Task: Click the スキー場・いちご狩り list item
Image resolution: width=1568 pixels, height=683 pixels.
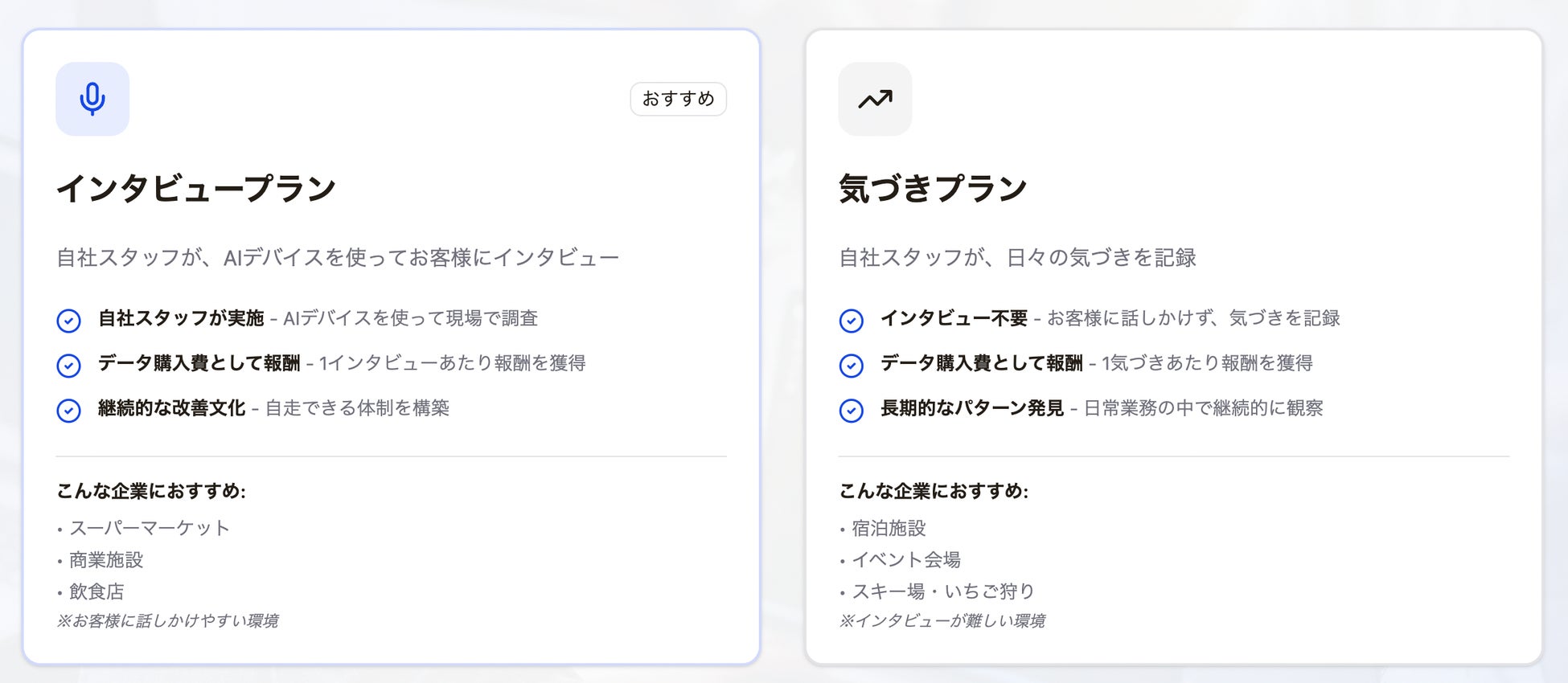Action: (943, 592)
